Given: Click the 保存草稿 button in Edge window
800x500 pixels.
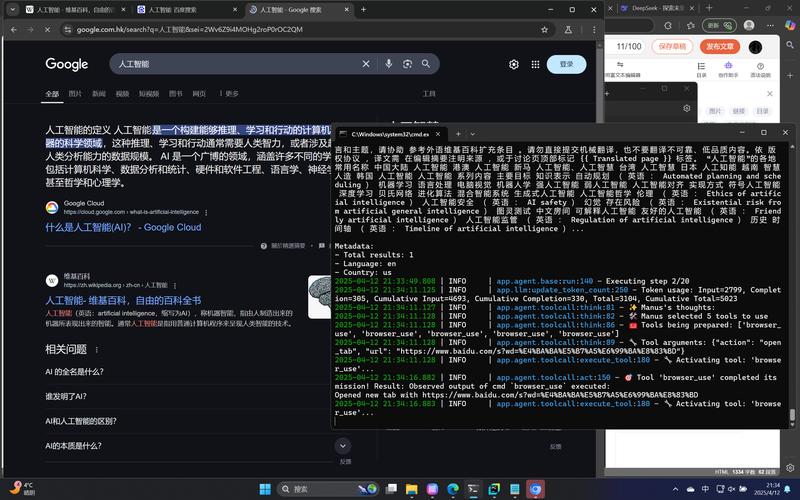Looking at the screenshot, I should 672,46.
